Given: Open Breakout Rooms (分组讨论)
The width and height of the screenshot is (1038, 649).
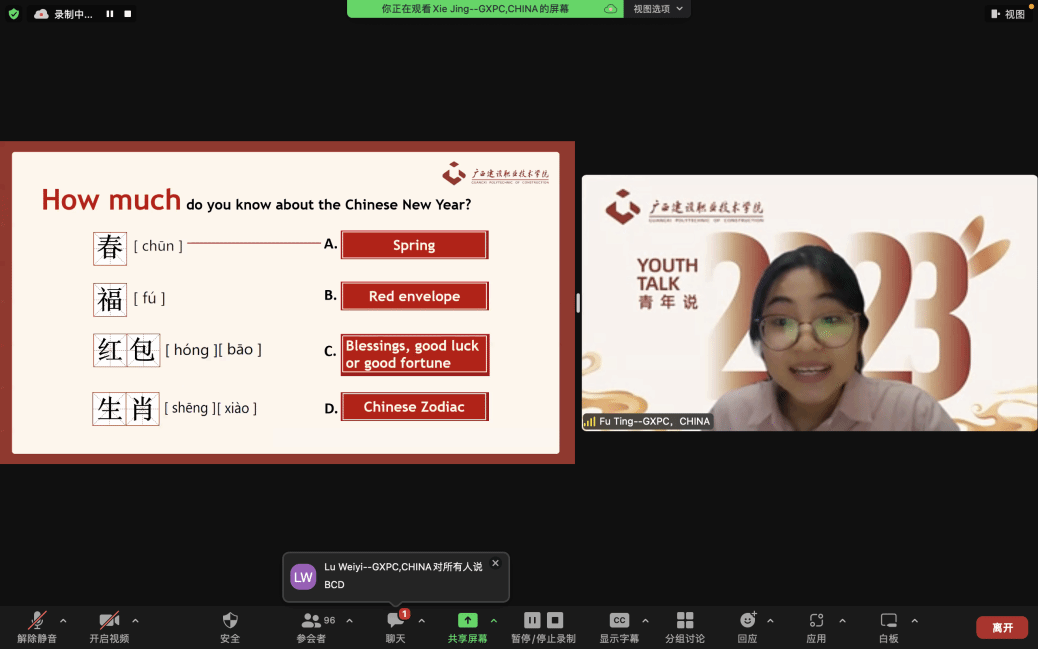Looking at the screenshot, I should tap(685, 621).
